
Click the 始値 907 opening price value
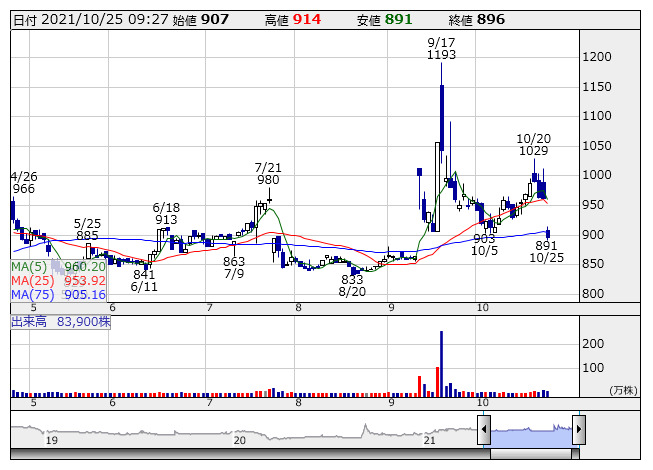tap(211, 19)
